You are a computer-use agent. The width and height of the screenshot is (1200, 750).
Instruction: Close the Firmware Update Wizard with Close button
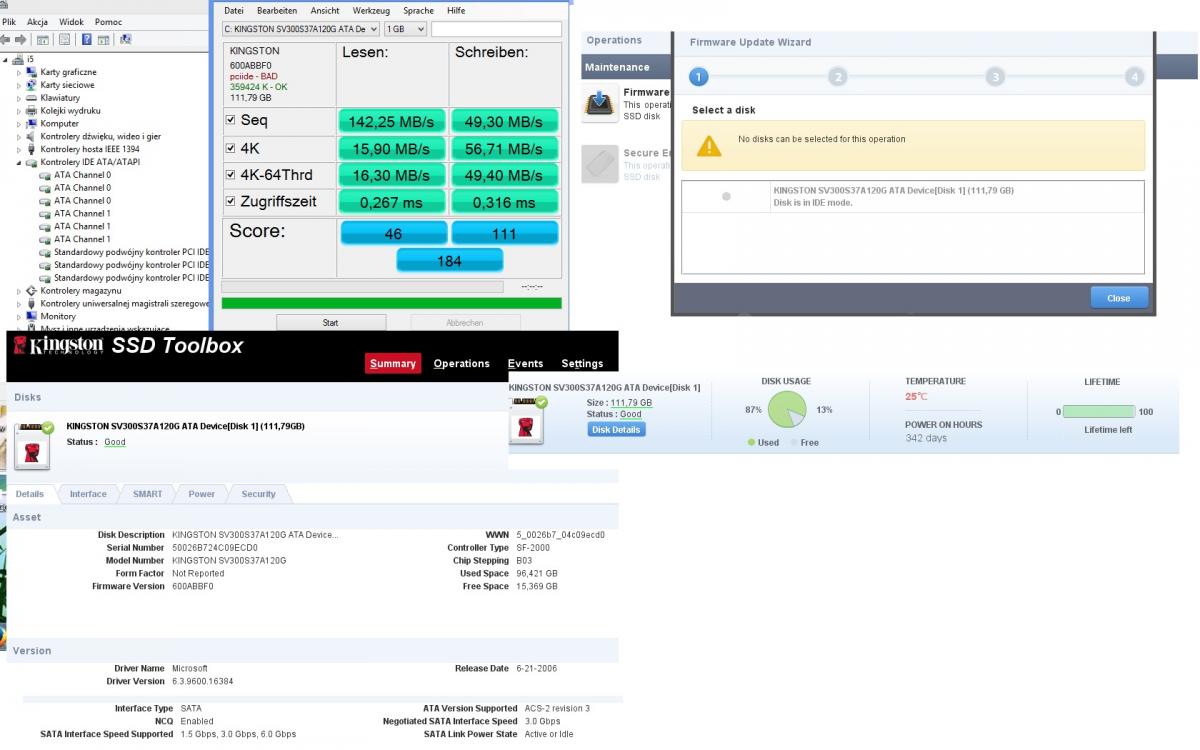click(1119, 298)
